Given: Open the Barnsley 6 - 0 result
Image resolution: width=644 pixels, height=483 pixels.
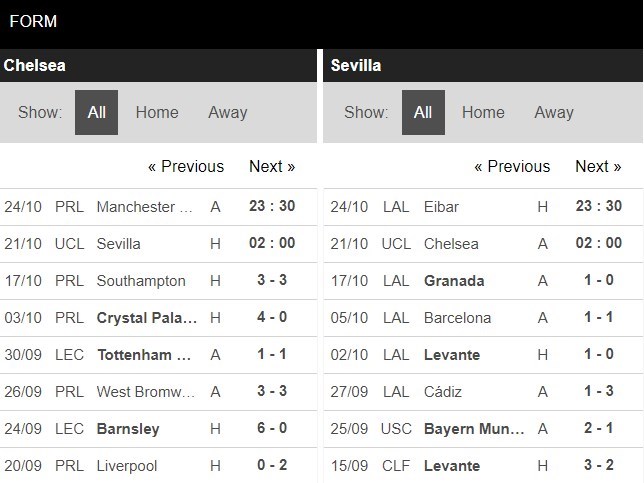Looking at the screenshot, I should tap(159, 429).
